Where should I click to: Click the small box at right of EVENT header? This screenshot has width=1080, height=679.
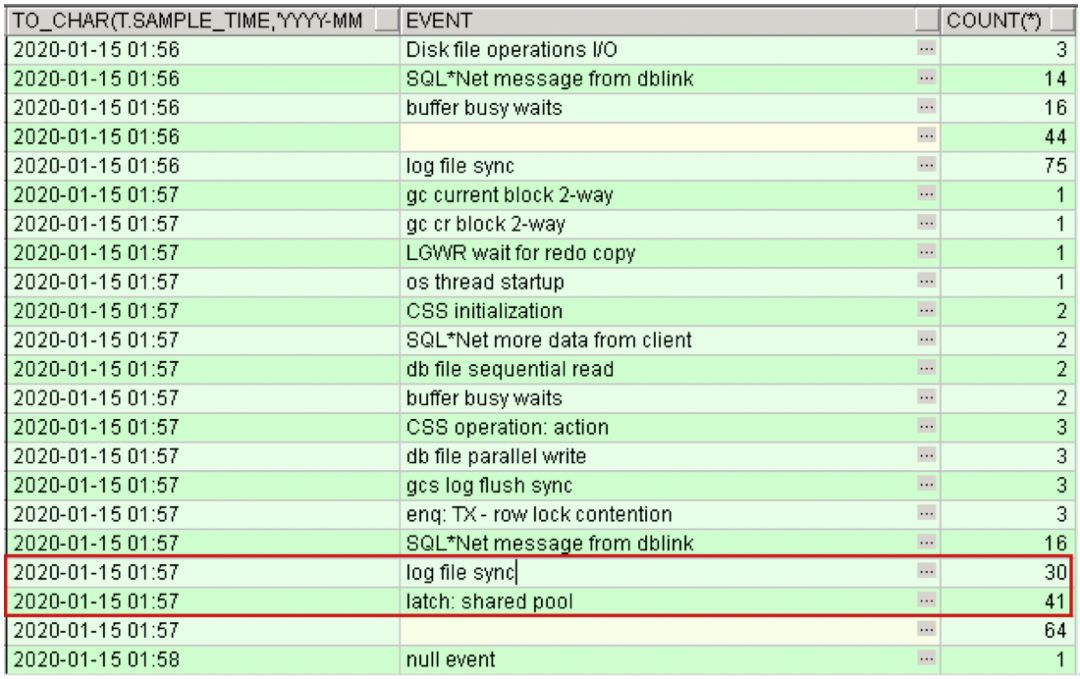[927, 21]
